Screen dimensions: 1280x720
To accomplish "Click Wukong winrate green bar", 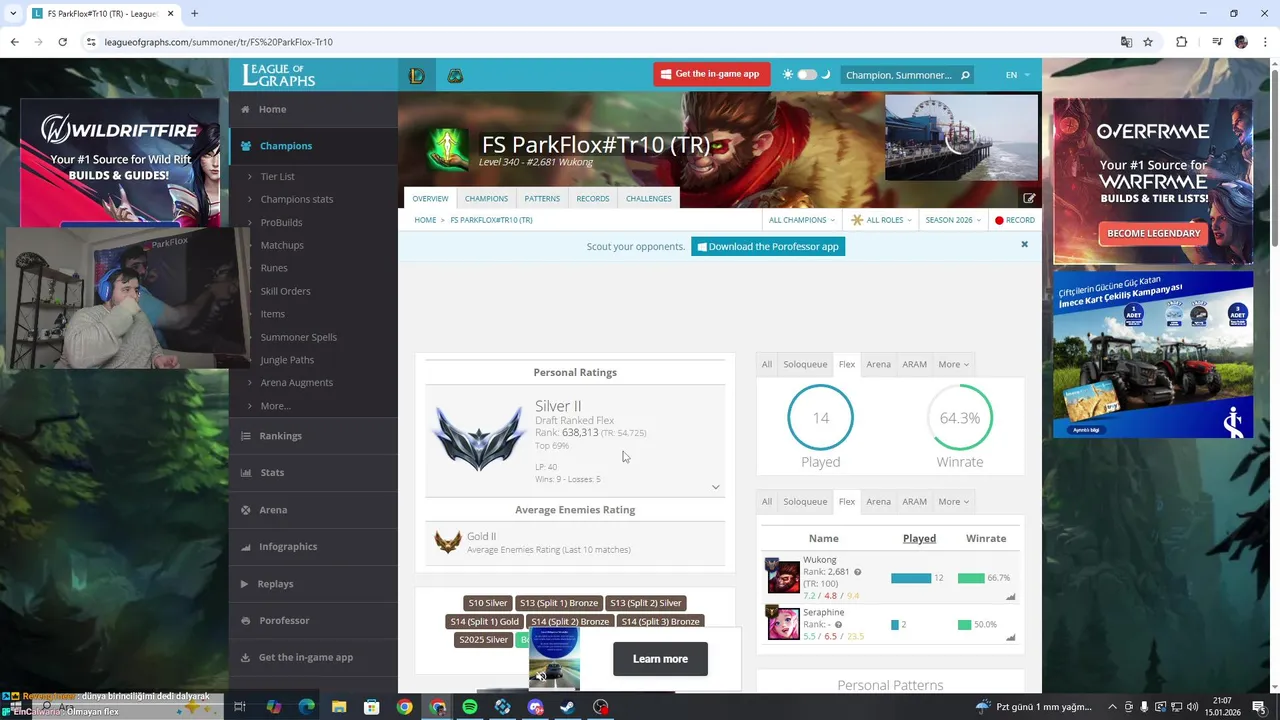I will point(970,578).
